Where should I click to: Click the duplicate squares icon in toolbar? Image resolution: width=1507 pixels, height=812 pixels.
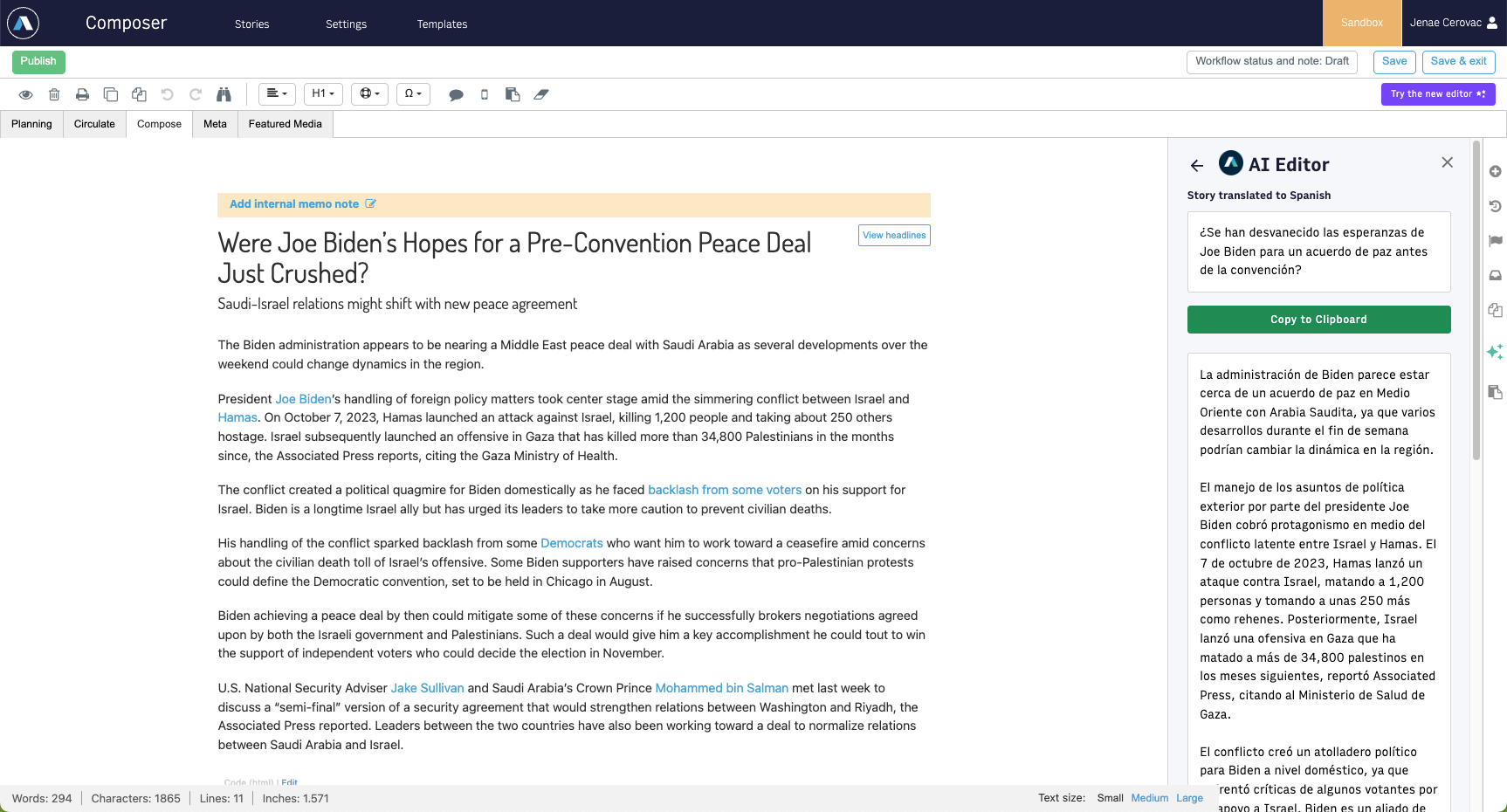(x=111, y=94)
